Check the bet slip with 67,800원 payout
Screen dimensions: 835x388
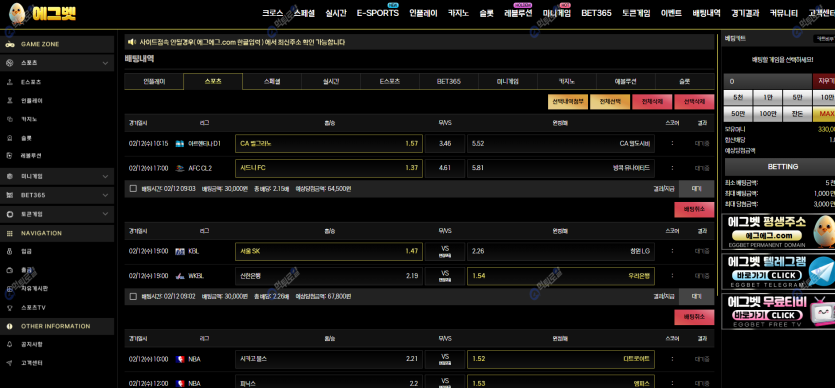pyautogui.click(x=133, y=295)
